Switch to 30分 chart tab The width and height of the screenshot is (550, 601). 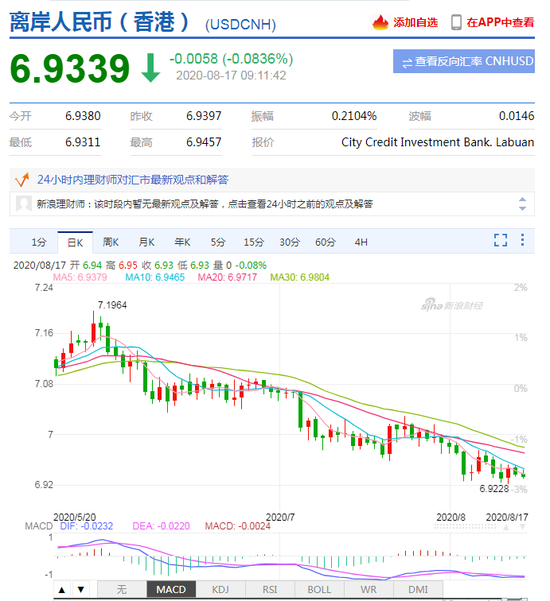289,242
